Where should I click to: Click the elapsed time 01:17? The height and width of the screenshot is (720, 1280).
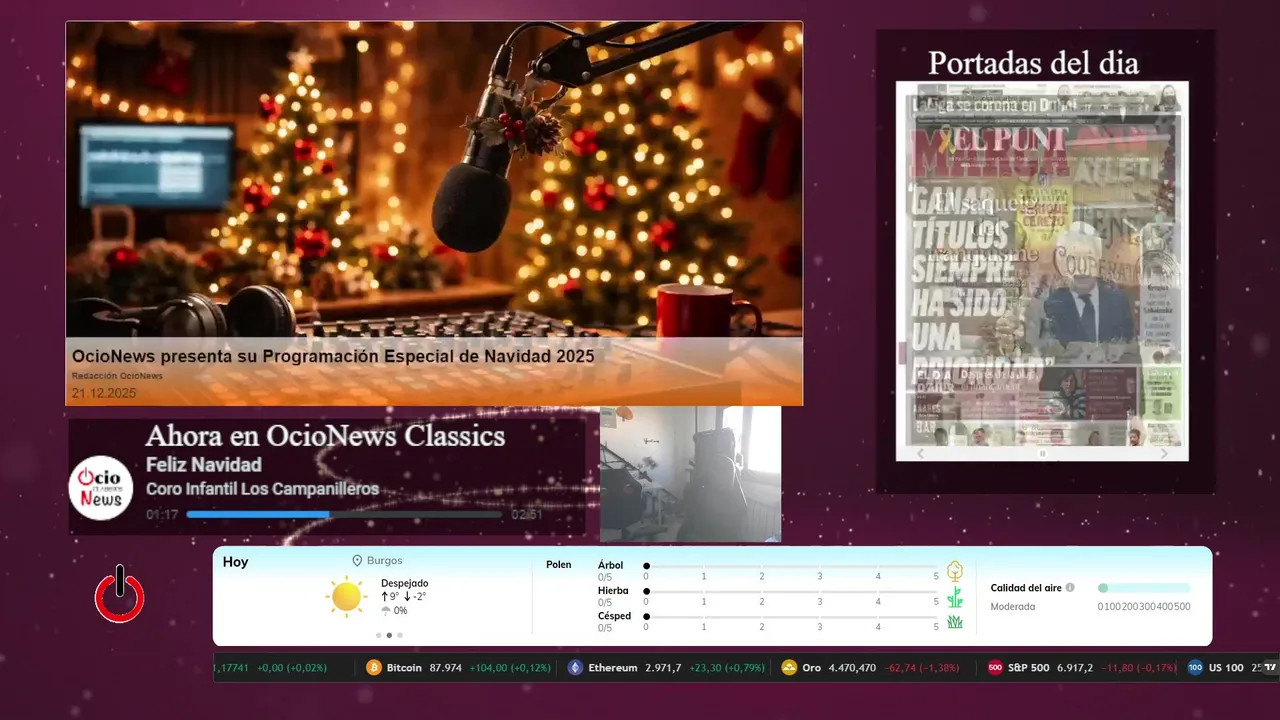(162, 515)
